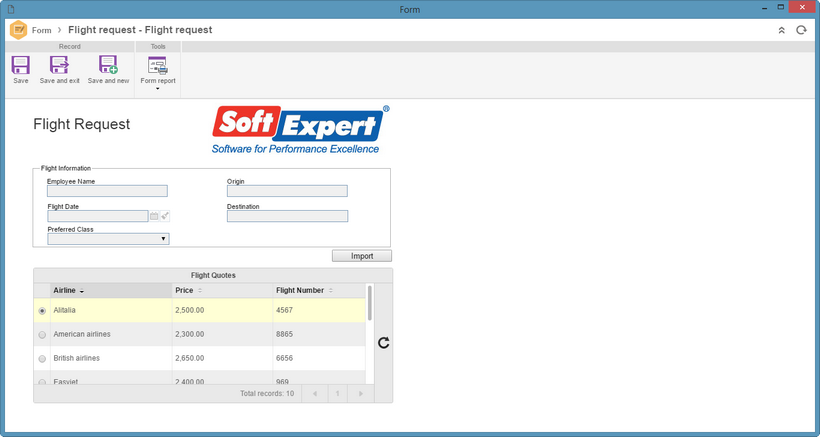Open the Flight Date calendar picker icon

point(154,216)
